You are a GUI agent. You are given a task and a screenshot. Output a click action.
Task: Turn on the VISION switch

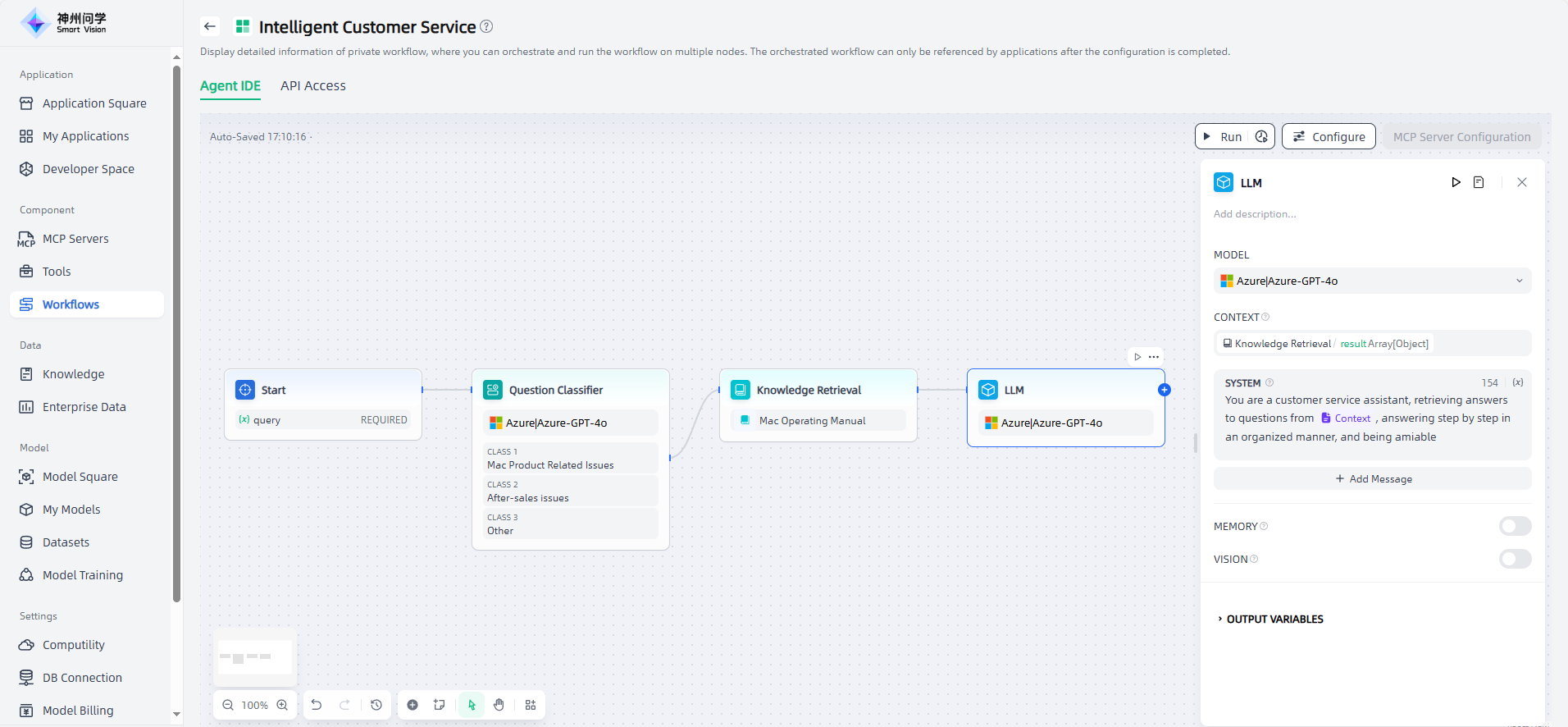click(1515, 559)
